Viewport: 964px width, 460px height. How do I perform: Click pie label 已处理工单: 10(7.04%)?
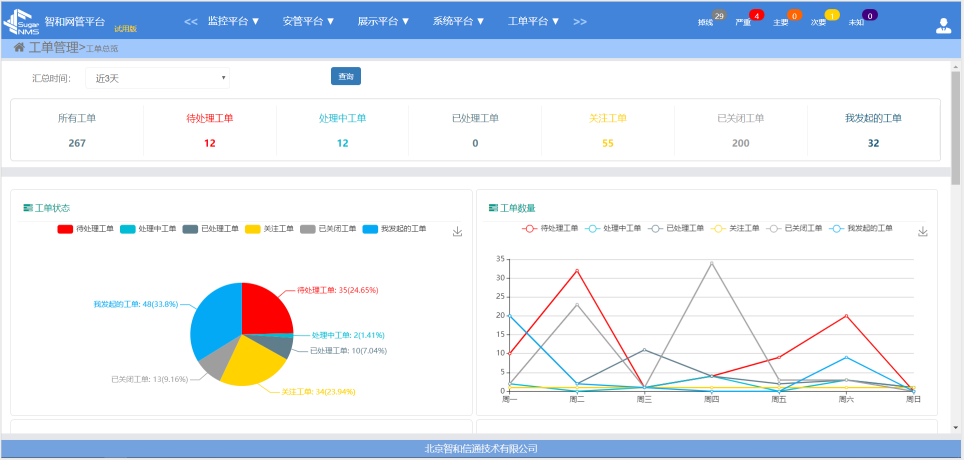(x=349, y=351)
